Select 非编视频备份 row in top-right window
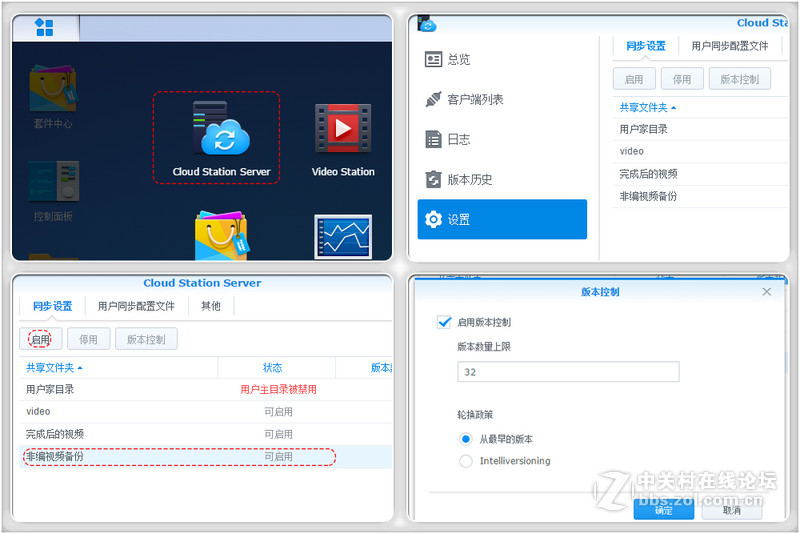This screenshot has width=800, height=534. [700, 196]
